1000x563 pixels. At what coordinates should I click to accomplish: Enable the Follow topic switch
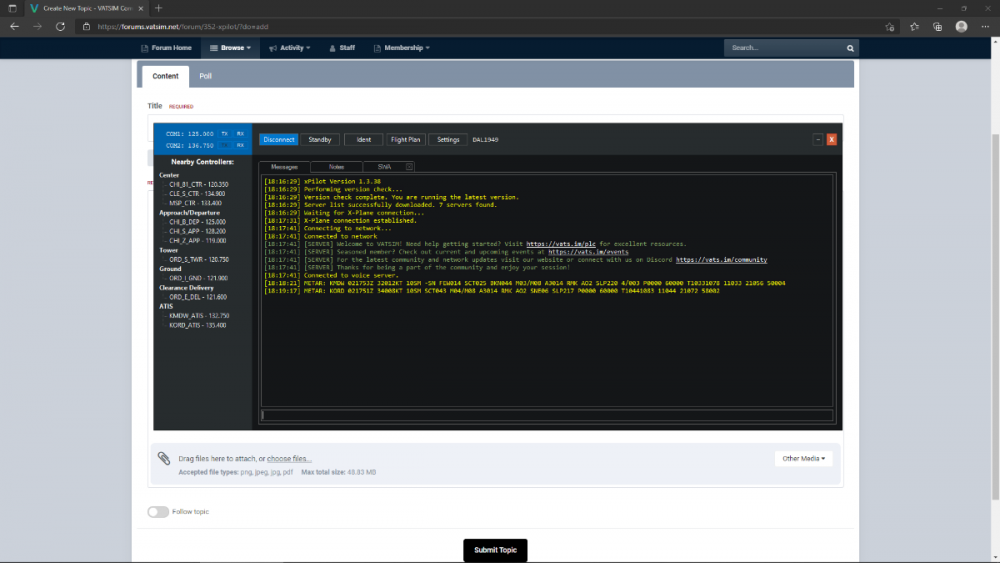point(158,511)
